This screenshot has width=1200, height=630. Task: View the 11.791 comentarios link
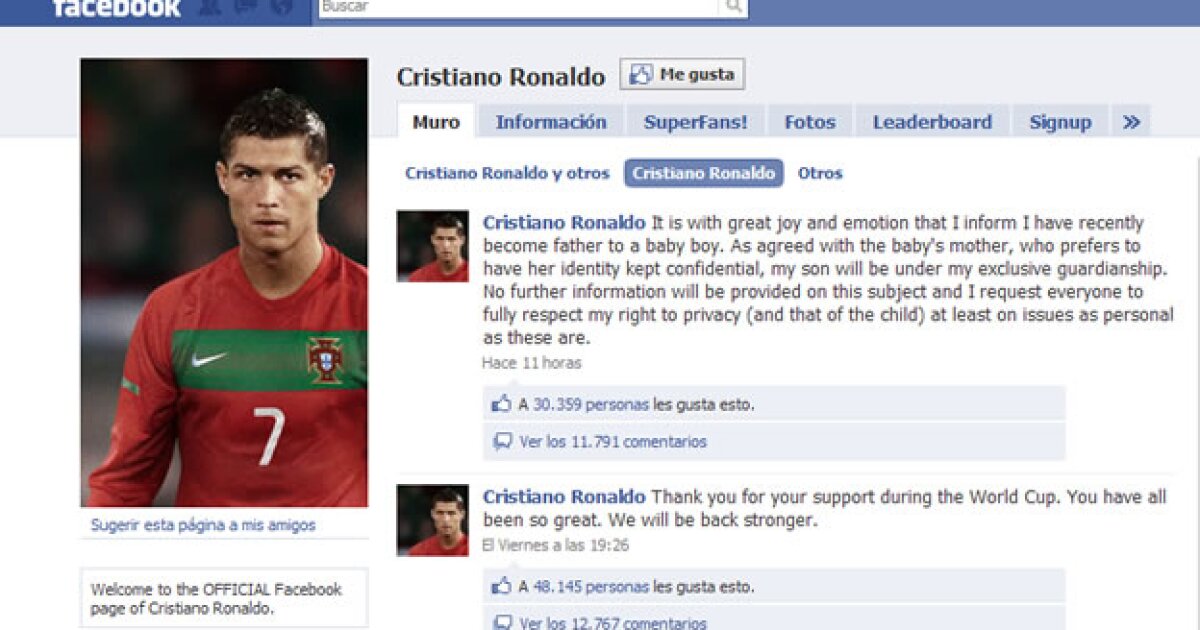coord(613,441)
